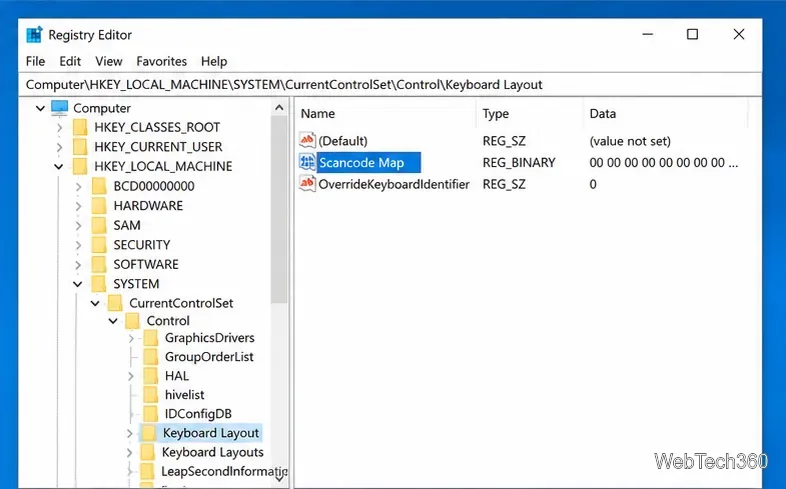Select the LeapSecondInformation tree item

[x=224, y=471]
